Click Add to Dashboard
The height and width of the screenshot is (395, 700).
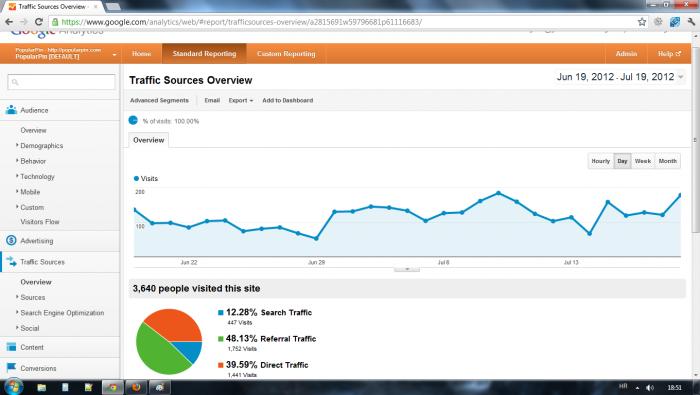288,100
